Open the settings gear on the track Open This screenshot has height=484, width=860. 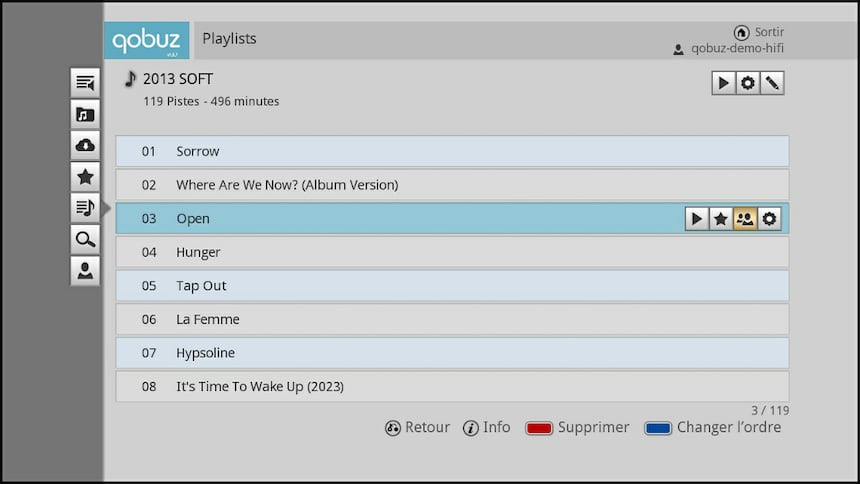(769, 219)
